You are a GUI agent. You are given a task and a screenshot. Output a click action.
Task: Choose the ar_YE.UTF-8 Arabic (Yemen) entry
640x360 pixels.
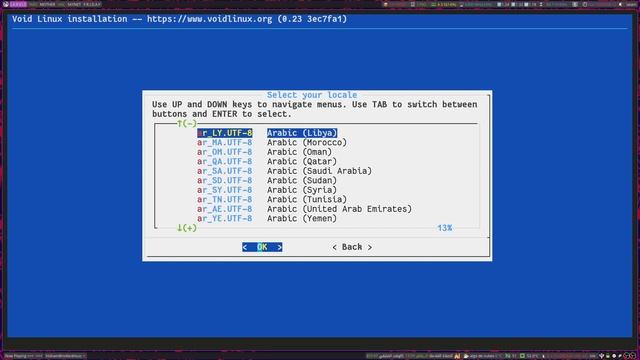[267, 218]
